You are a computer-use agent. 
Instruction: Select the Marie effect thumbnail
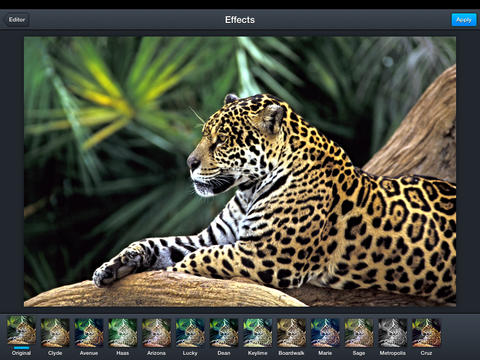(325, 332)
